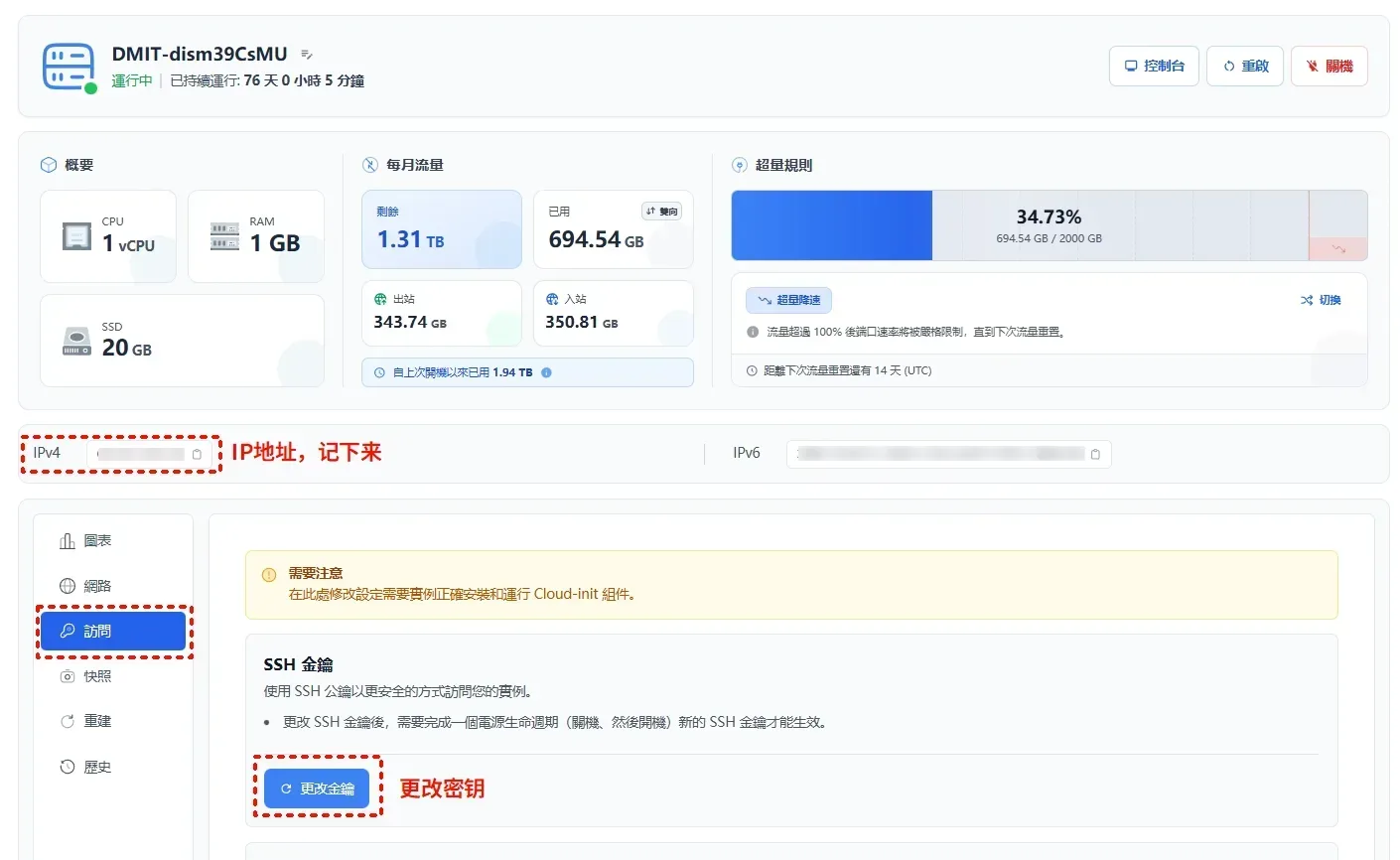Viewport: 1400px width, 860px height.
Task: Toggle the 雙向 traffic direction mode
Action: click(662, 212)
